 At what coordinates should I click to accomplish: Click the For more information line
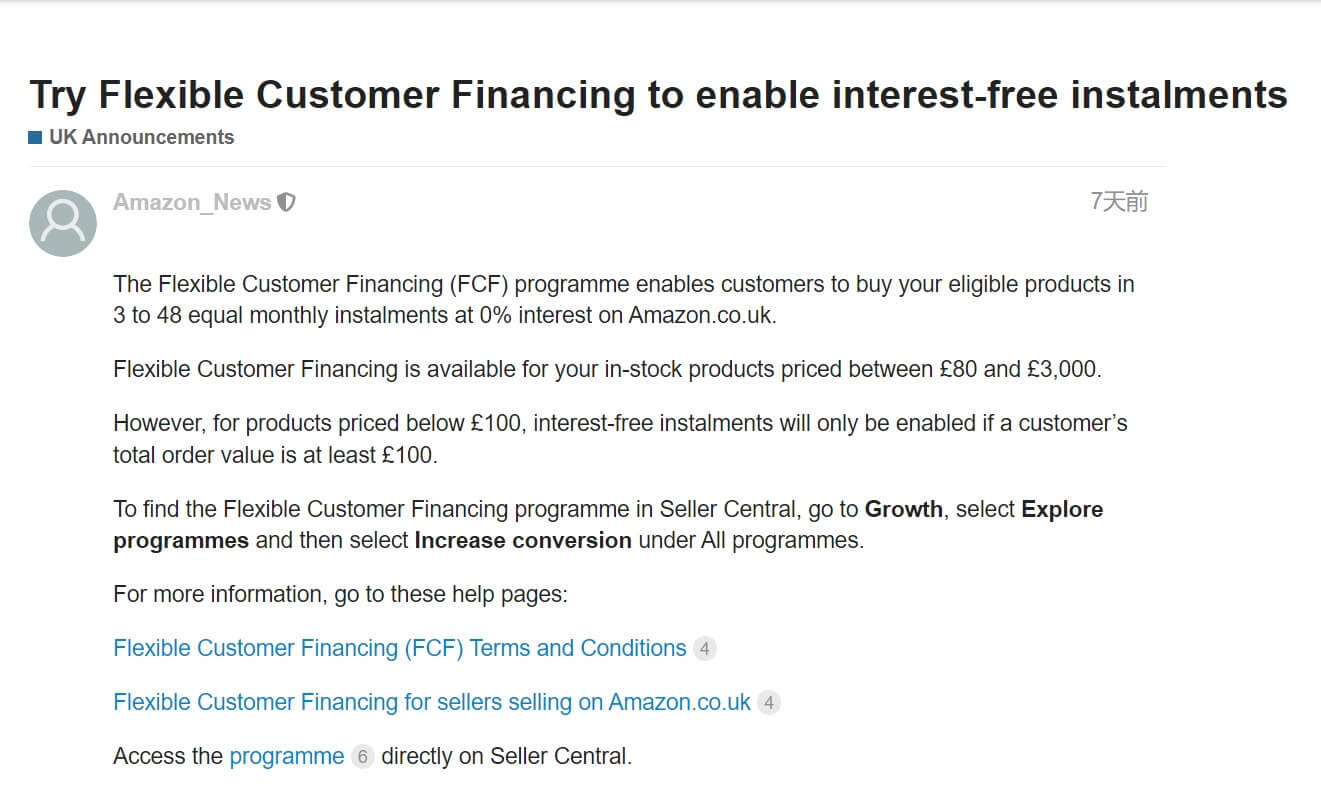(x=340, y=594)
